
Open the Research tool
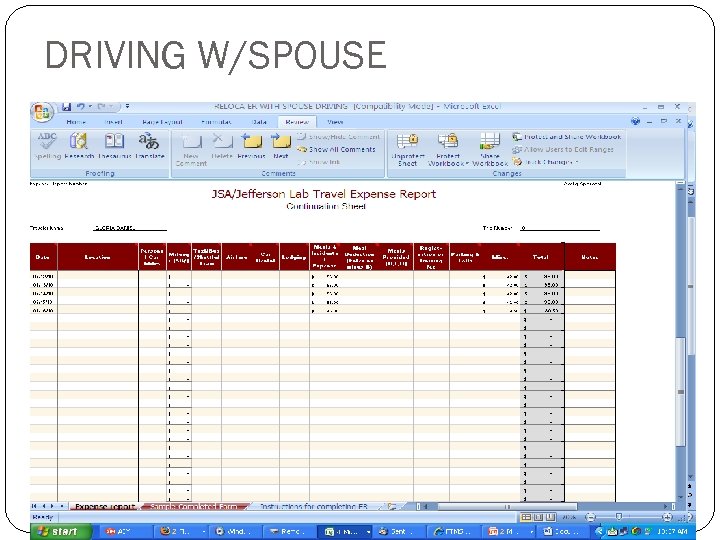79,146
